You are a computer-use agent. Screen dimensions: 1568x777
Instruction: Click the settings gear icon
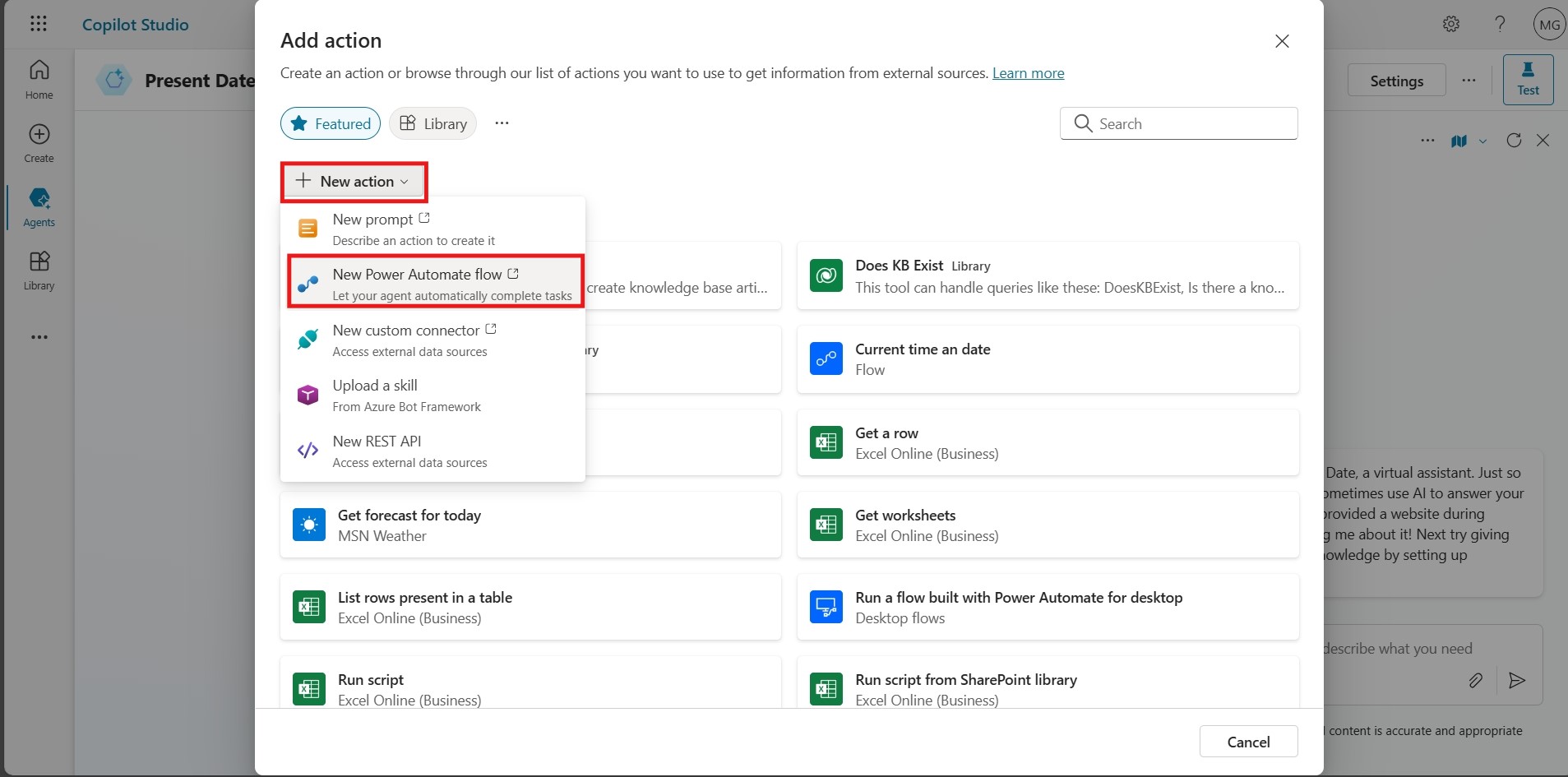click(x=1451, y=24)
